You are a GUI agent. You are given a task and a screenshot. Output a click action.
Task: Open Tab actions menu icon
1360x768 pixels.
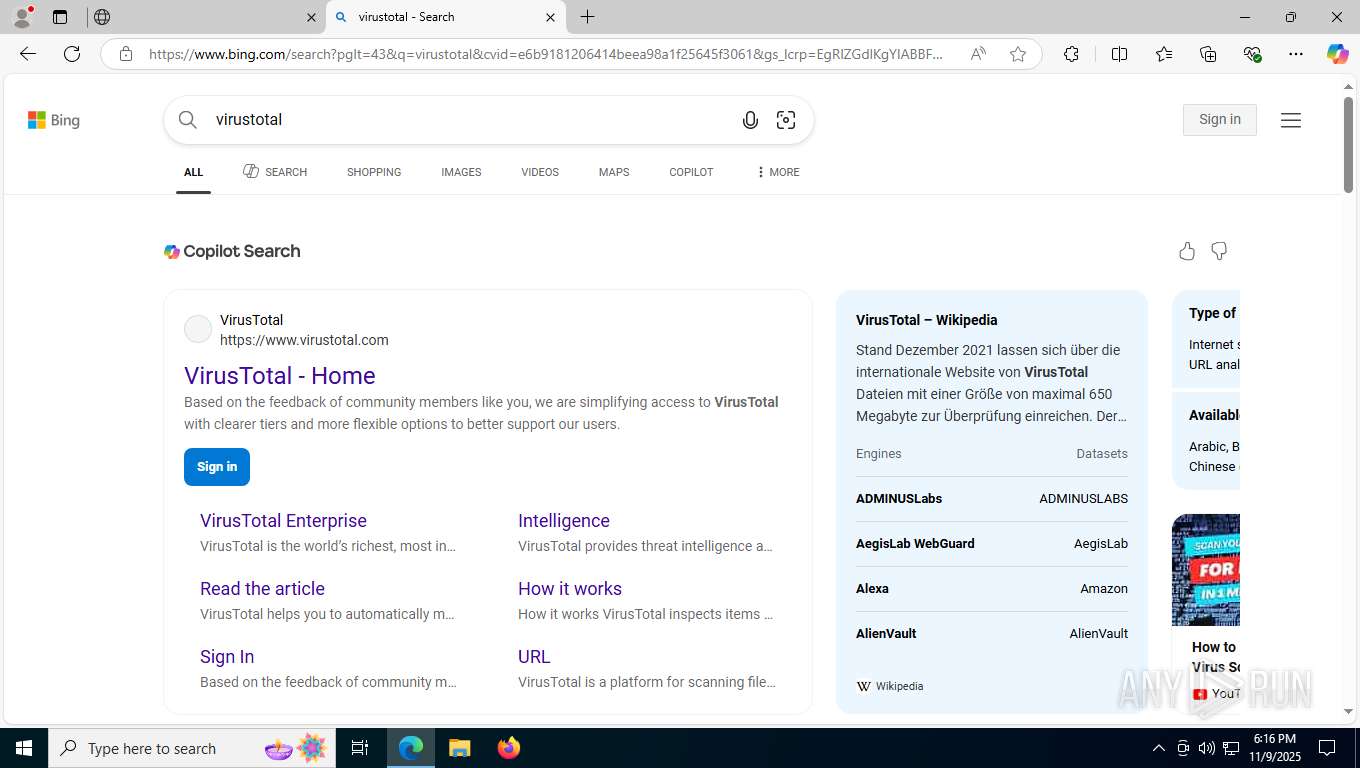pyautogui.click(x=60, y=17)
